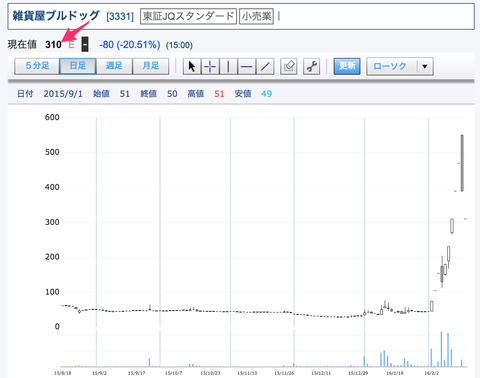
Task: Click the dropdown arrow beside ローソク
Action: [x=425, y=66]
